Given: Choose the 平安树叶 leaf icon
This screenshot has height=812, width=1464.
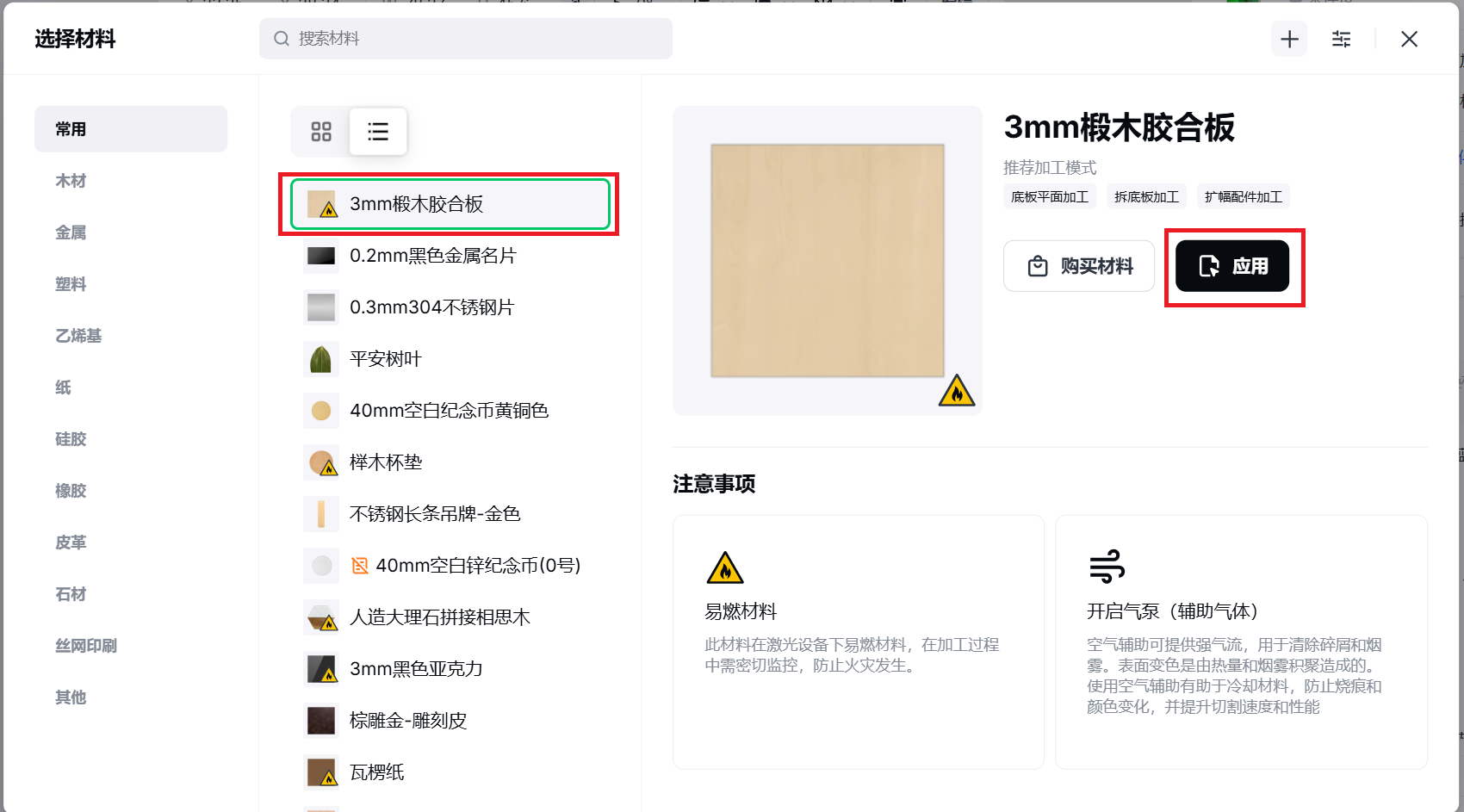Looking at the screenshot, I should coord(321,359).
